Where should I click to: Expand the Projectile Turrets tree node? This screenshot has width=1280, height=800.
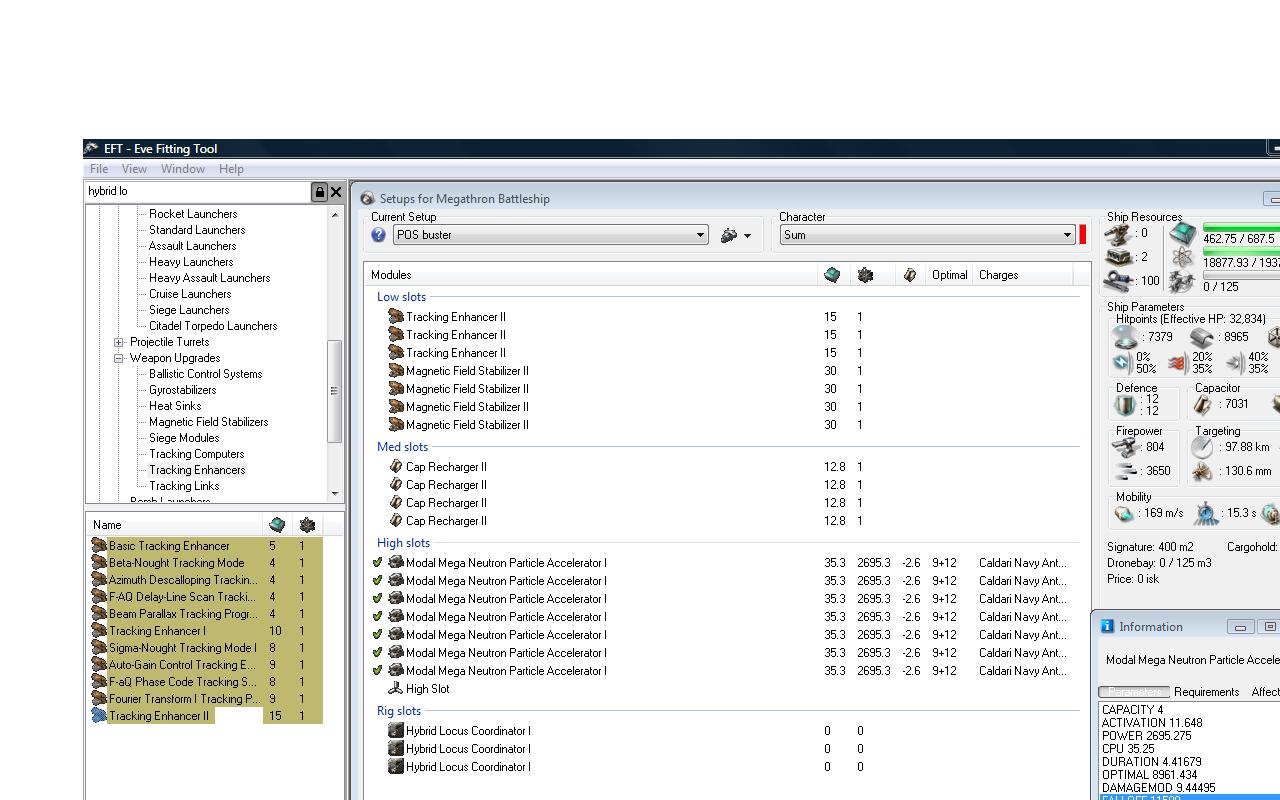coord(119,342)
